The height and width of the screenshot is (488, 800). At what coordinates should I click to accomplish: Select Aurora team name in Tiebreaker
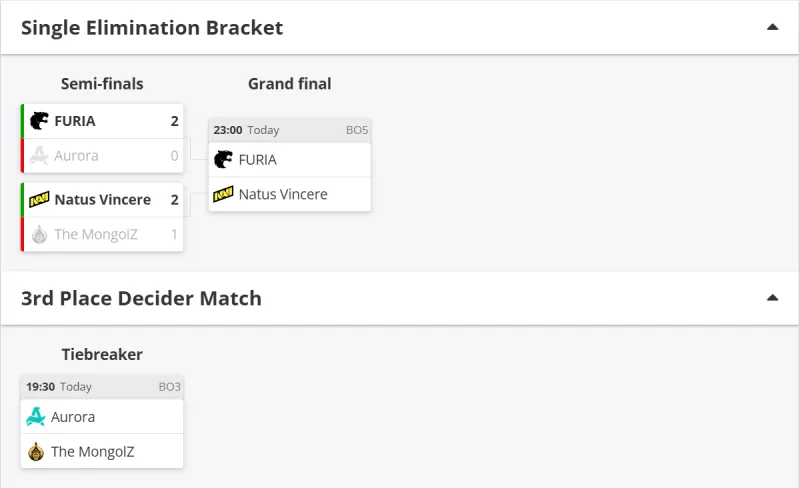point(73,417)
